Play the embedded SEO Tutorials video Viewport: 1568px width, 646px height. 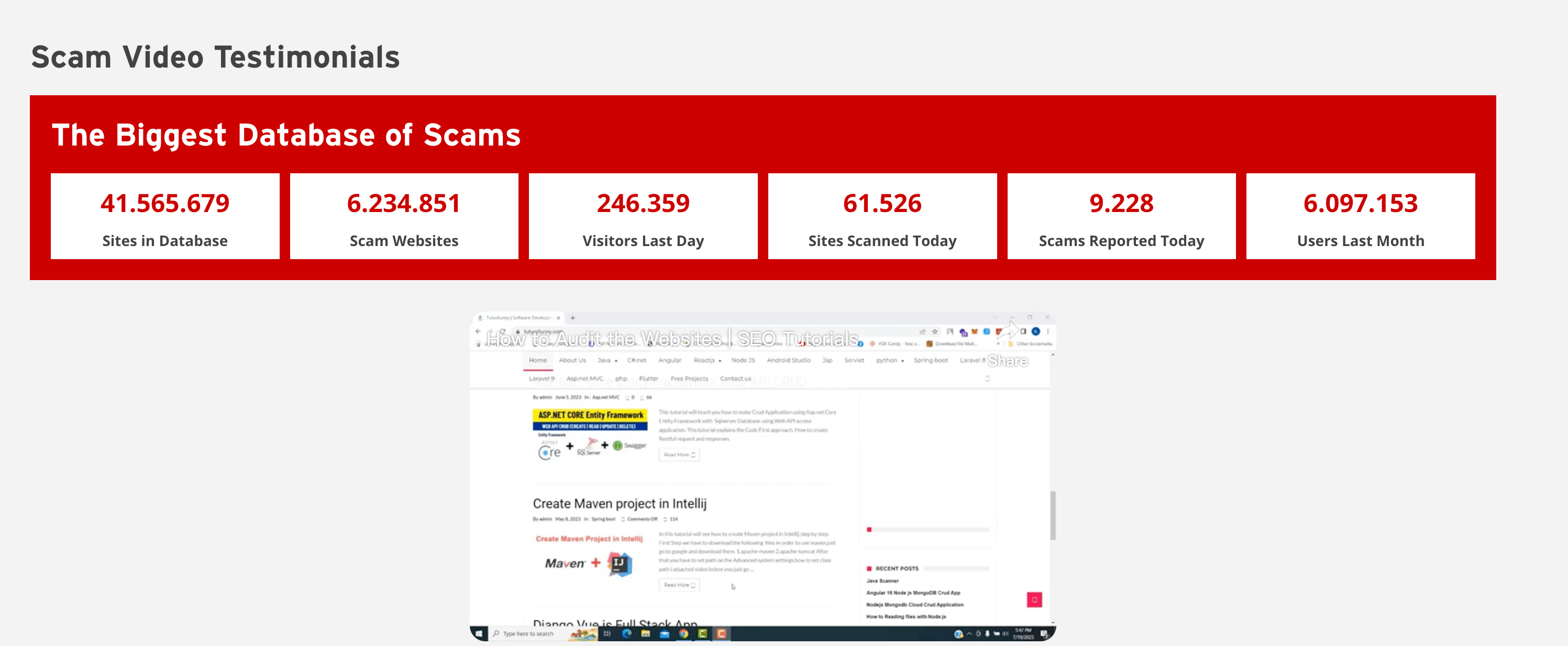pos(763,477)
